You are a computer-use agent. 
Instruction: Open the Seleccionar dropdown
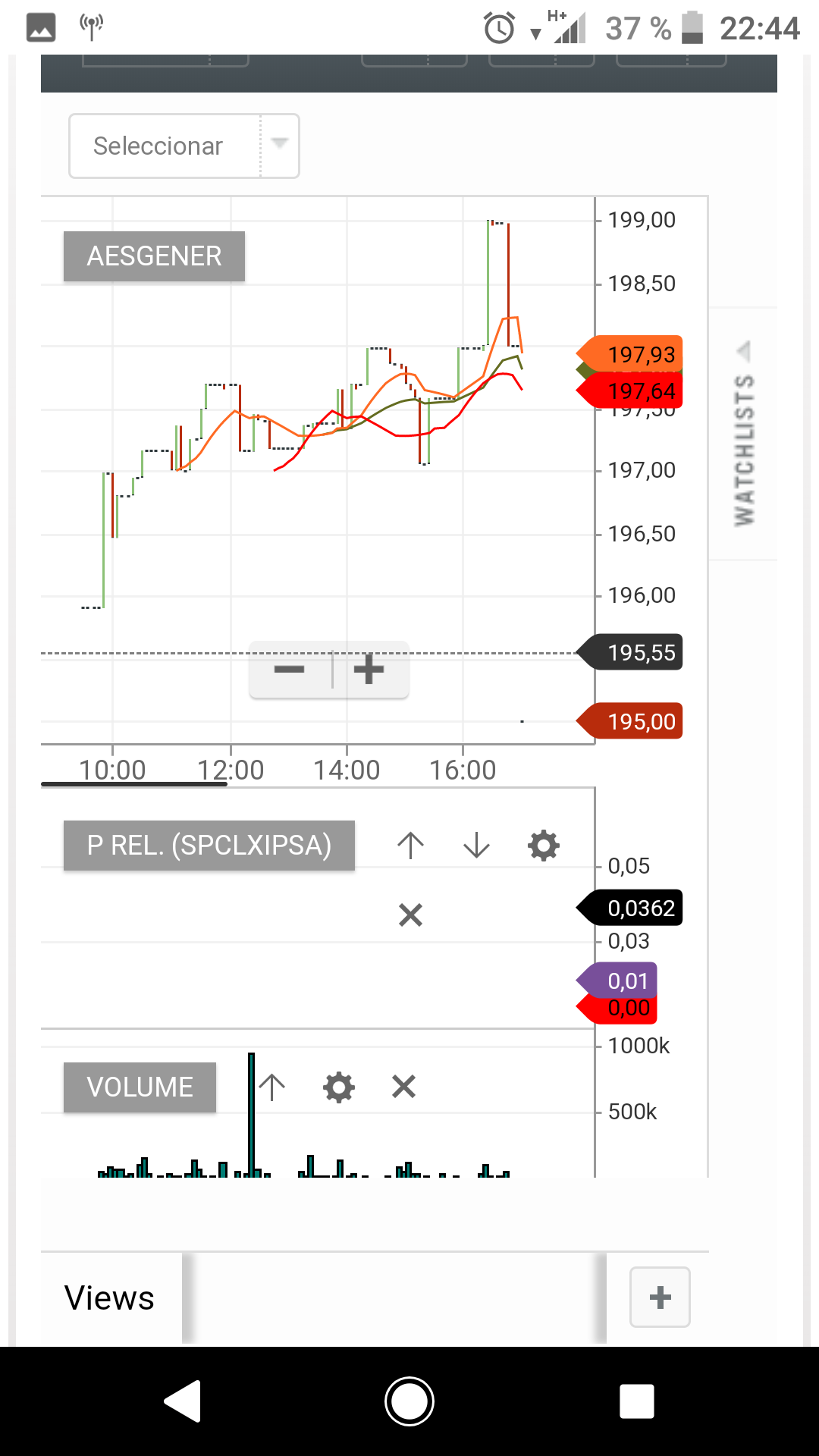click(x=184, y=146)
